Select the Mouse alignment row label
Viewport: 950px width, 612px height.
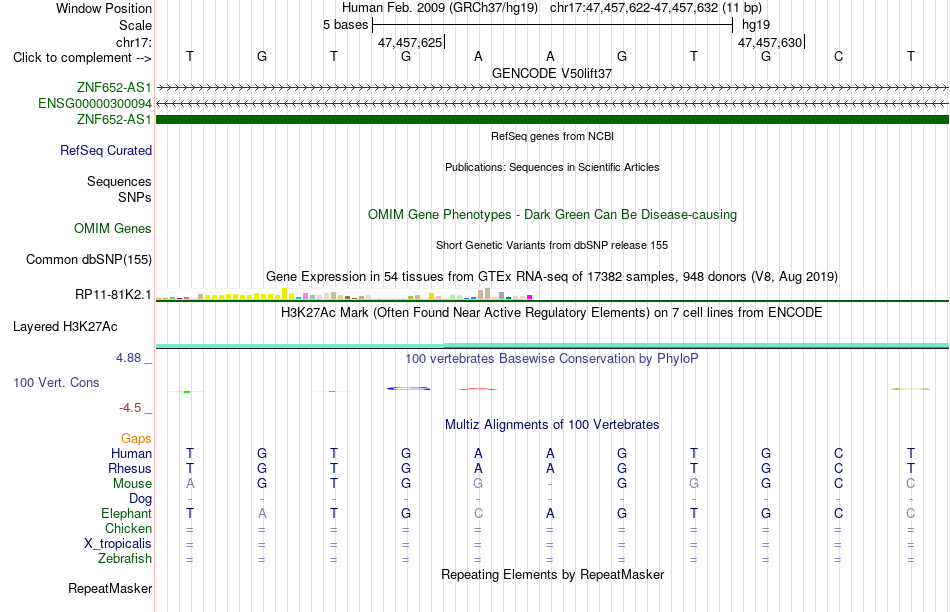132,484
